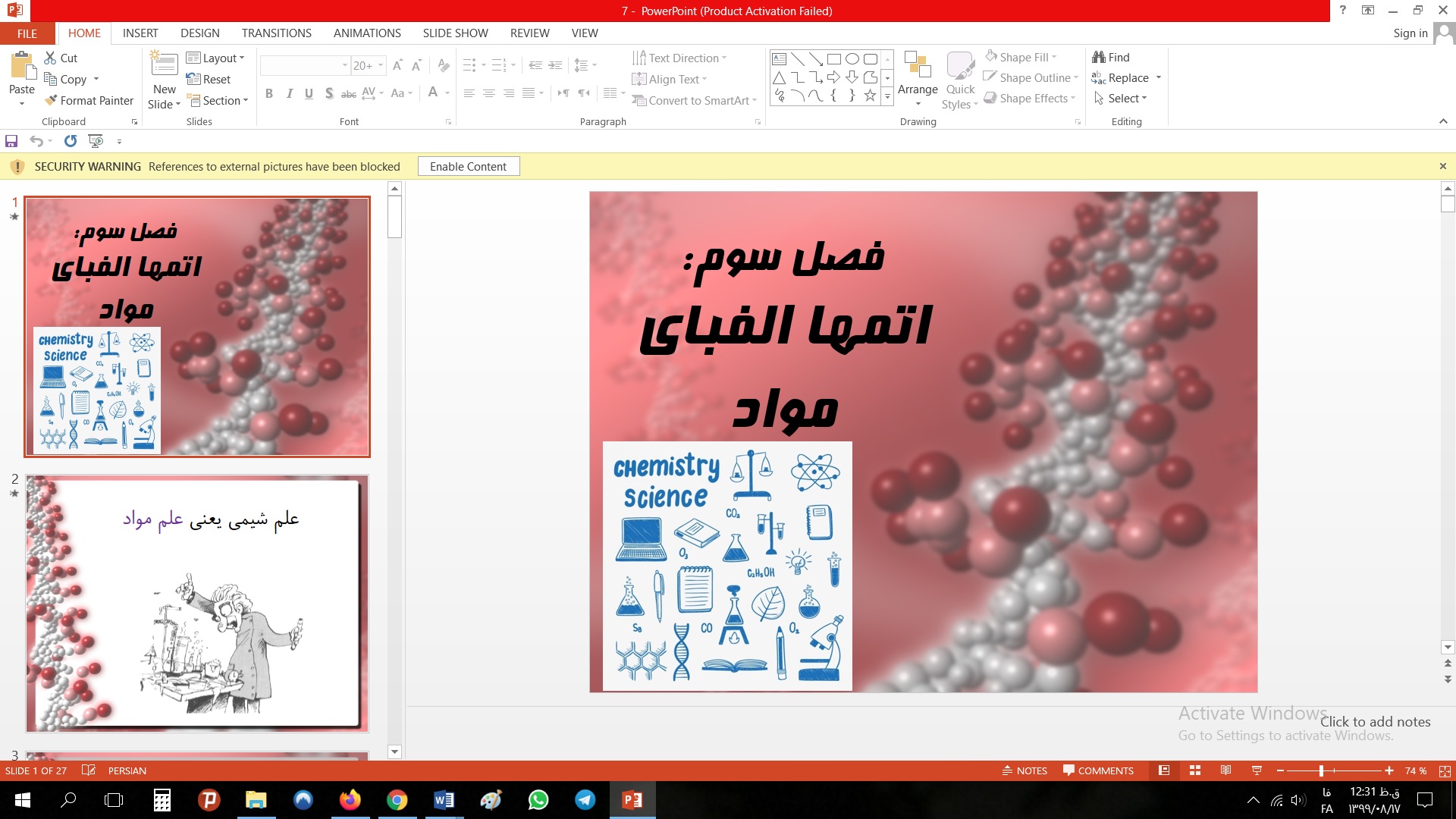Click the Enable Content button
Image resolution: width=1456 pixels, height=819 pixels.
point(468,167)
